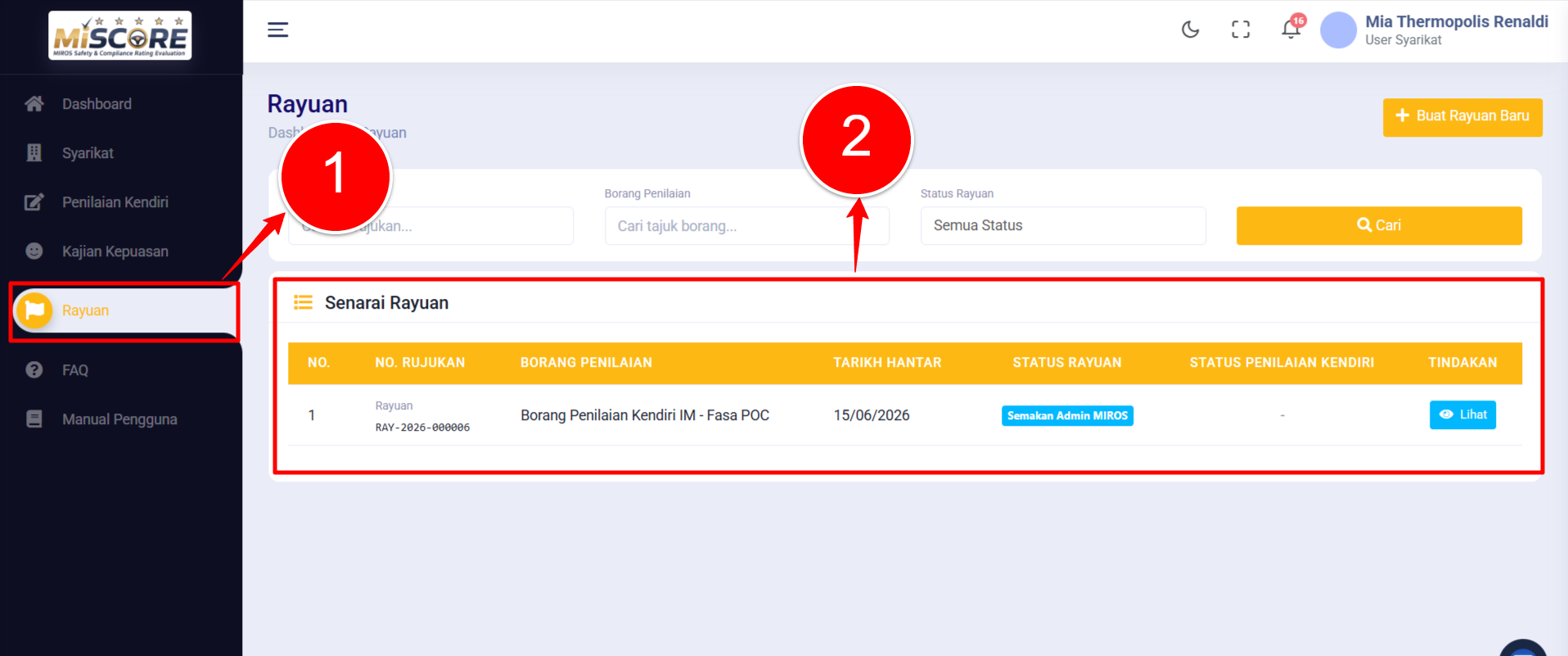Image resolution: width=1568 pixels, height=656 pixels.
Task: Click the FAQ question mark icon
Action: click(34, 370)
